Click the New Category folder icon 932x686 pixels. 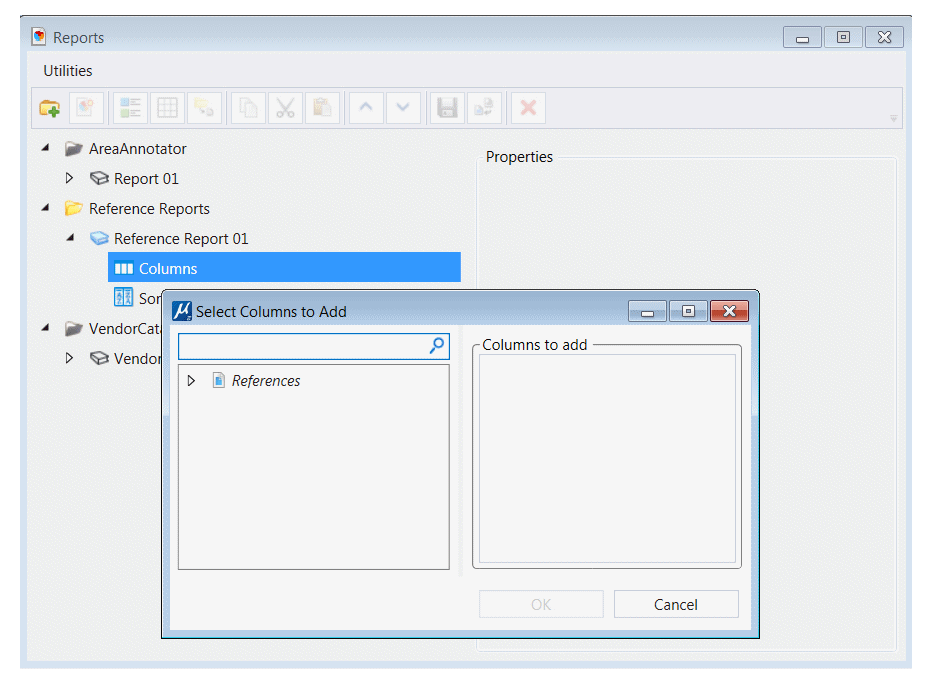(50, 108)
